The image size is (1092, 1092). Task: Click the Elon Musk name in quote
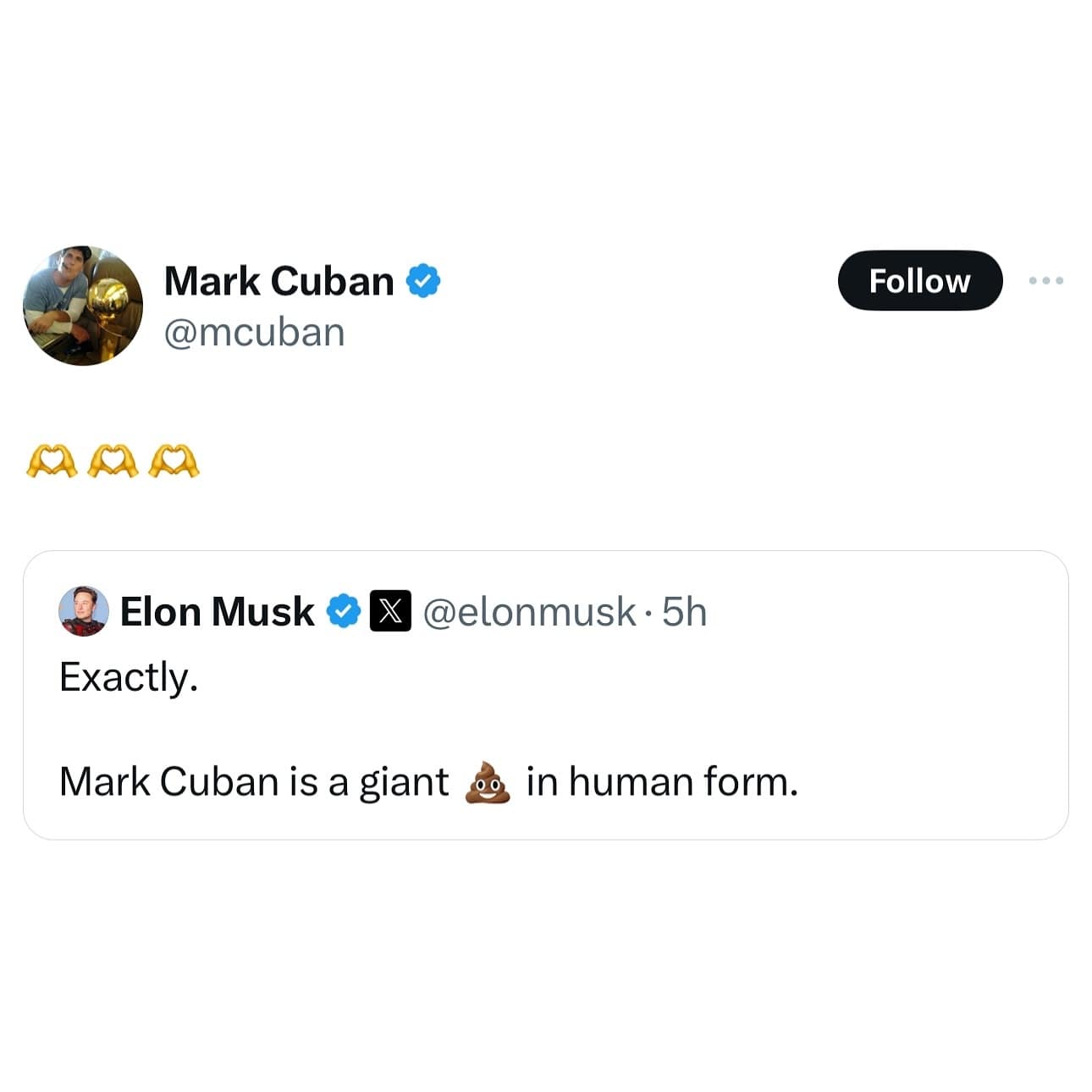[217, 611]
